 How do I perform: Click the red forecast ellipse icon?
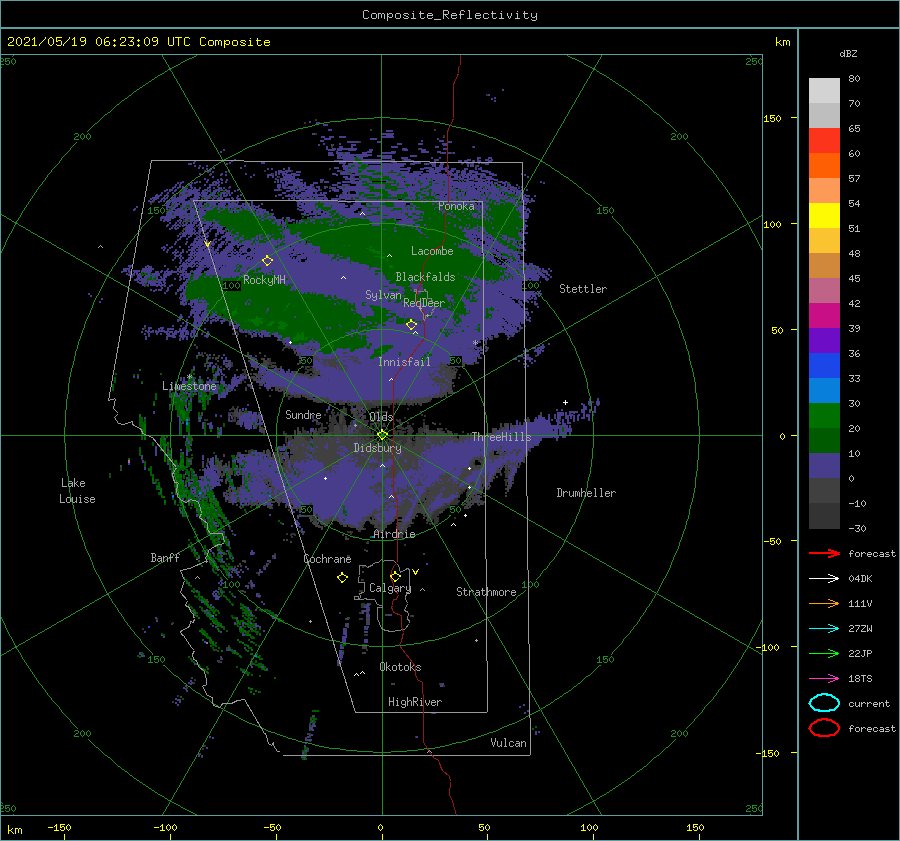(x=824, y=728)
